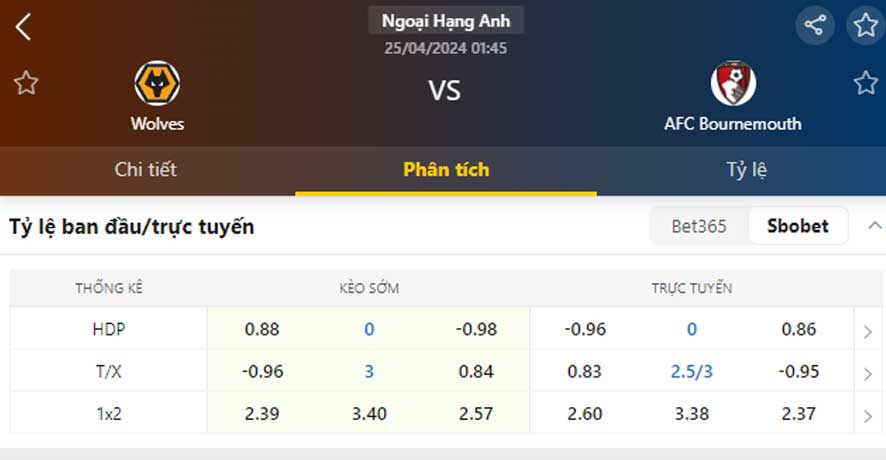
Task: Click the live T/X line 2.5/3
Action: pyautogui.click(x=692, y=372)
